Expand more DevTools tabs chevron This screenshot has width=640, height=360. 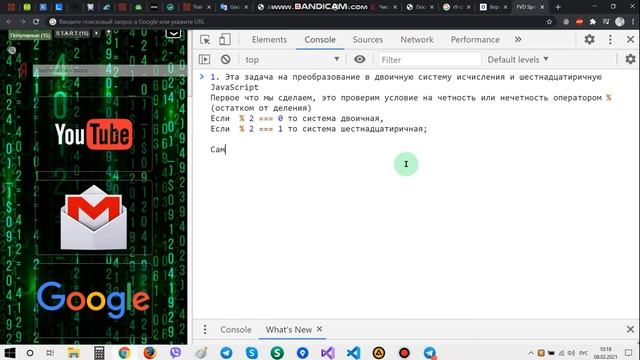tap(518, 40)
